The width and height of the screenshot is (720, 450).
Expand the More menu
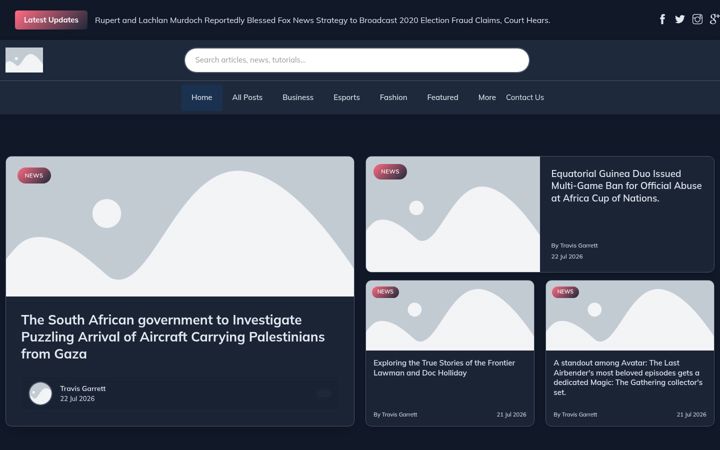(487, 97)
